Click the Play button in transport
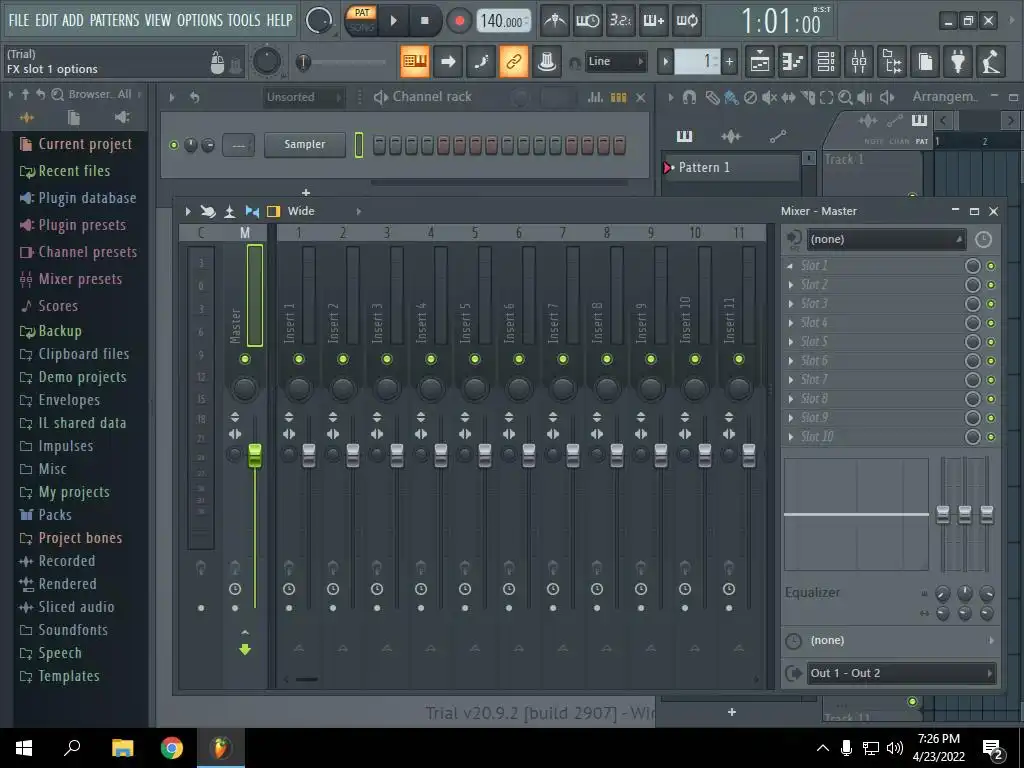Screen dimensions: 1024x768 (393, 21)
